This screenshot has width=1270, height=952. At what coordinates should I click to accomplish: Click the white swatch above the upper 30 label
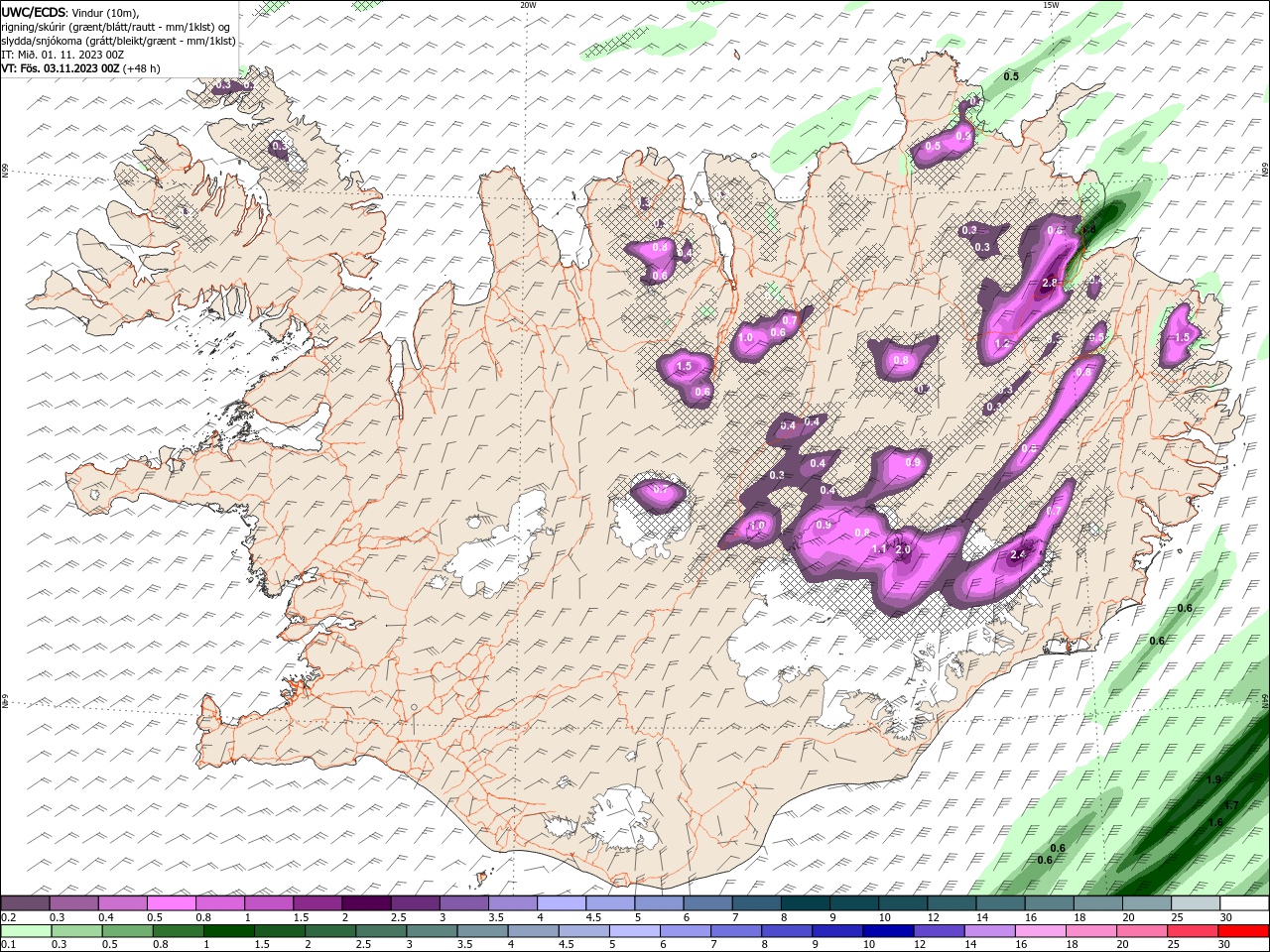point(1244,903)
